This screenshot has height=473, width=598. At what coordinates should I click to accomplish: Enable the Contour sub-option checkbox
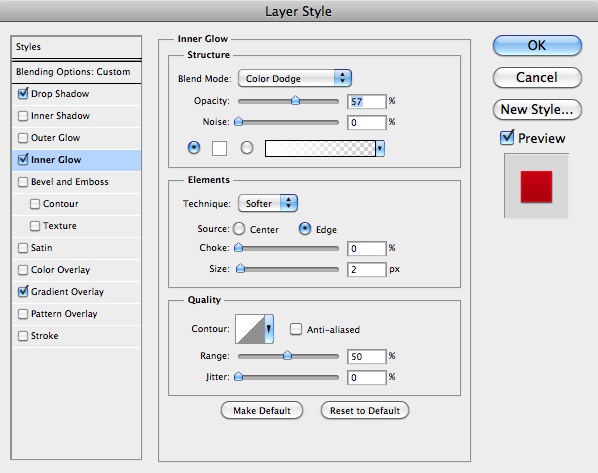tap(35, 204)
